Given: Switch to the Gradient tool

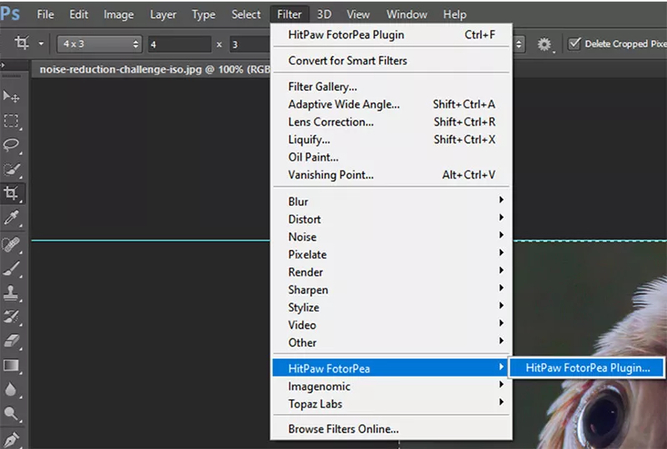Looking at the screenshot, I should point(12,366).
